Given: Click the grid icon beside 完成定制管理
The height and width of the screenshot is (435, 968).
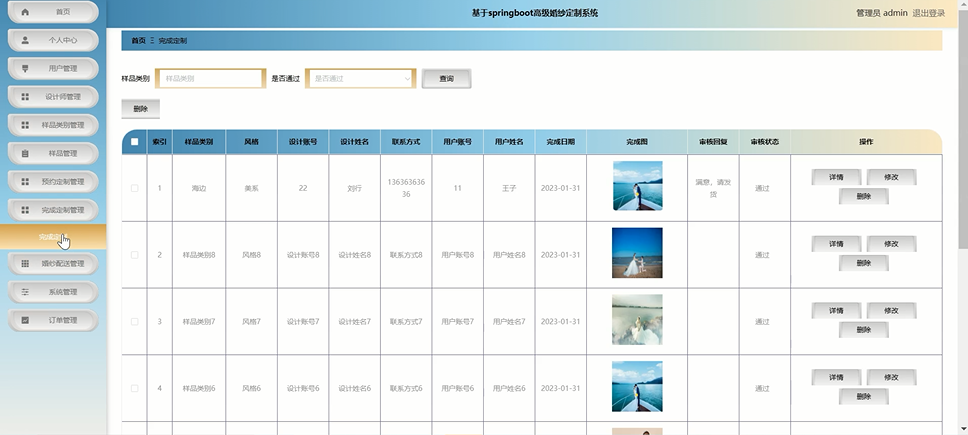Looking at the screenshot, I should point(25,210).
